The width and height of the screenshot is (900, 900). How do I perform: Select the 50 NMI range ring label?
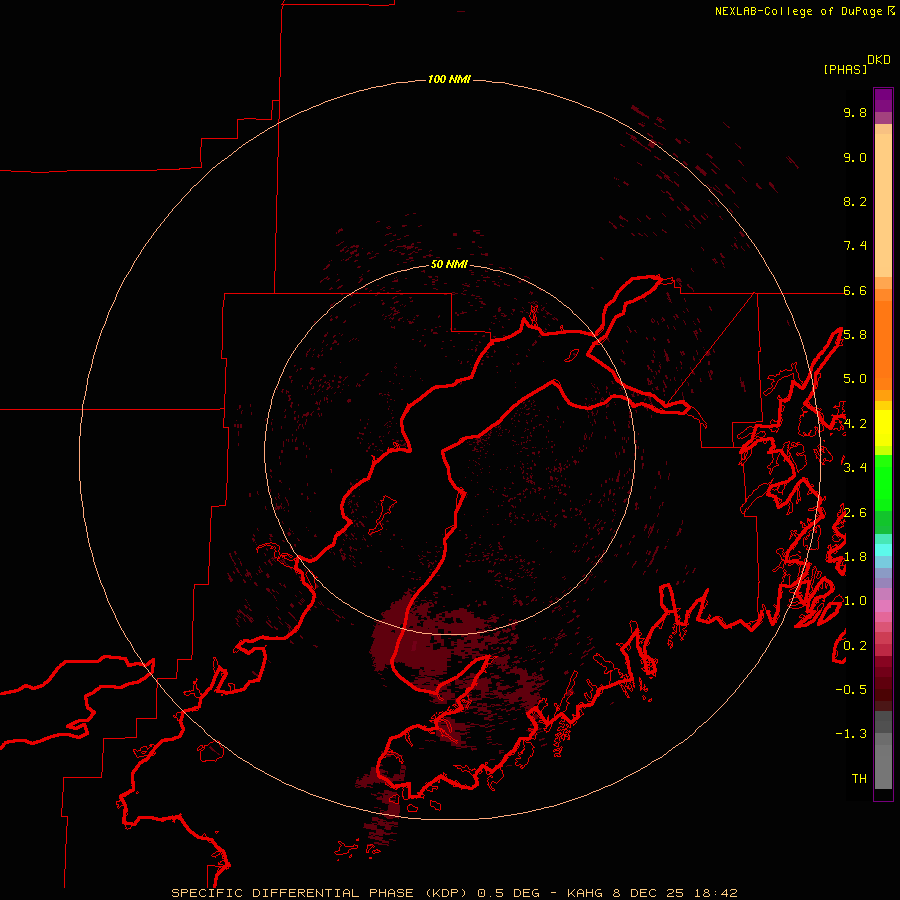coord(449,264)
